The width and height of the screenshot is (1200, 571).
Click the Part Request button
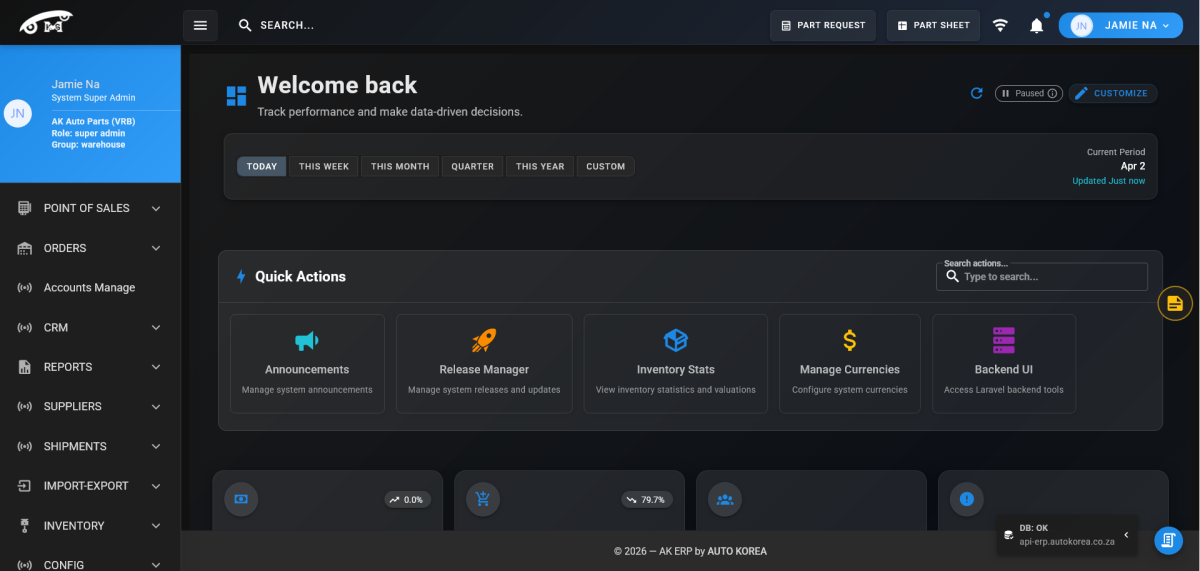pyautogui.click(x=822, y=25)
